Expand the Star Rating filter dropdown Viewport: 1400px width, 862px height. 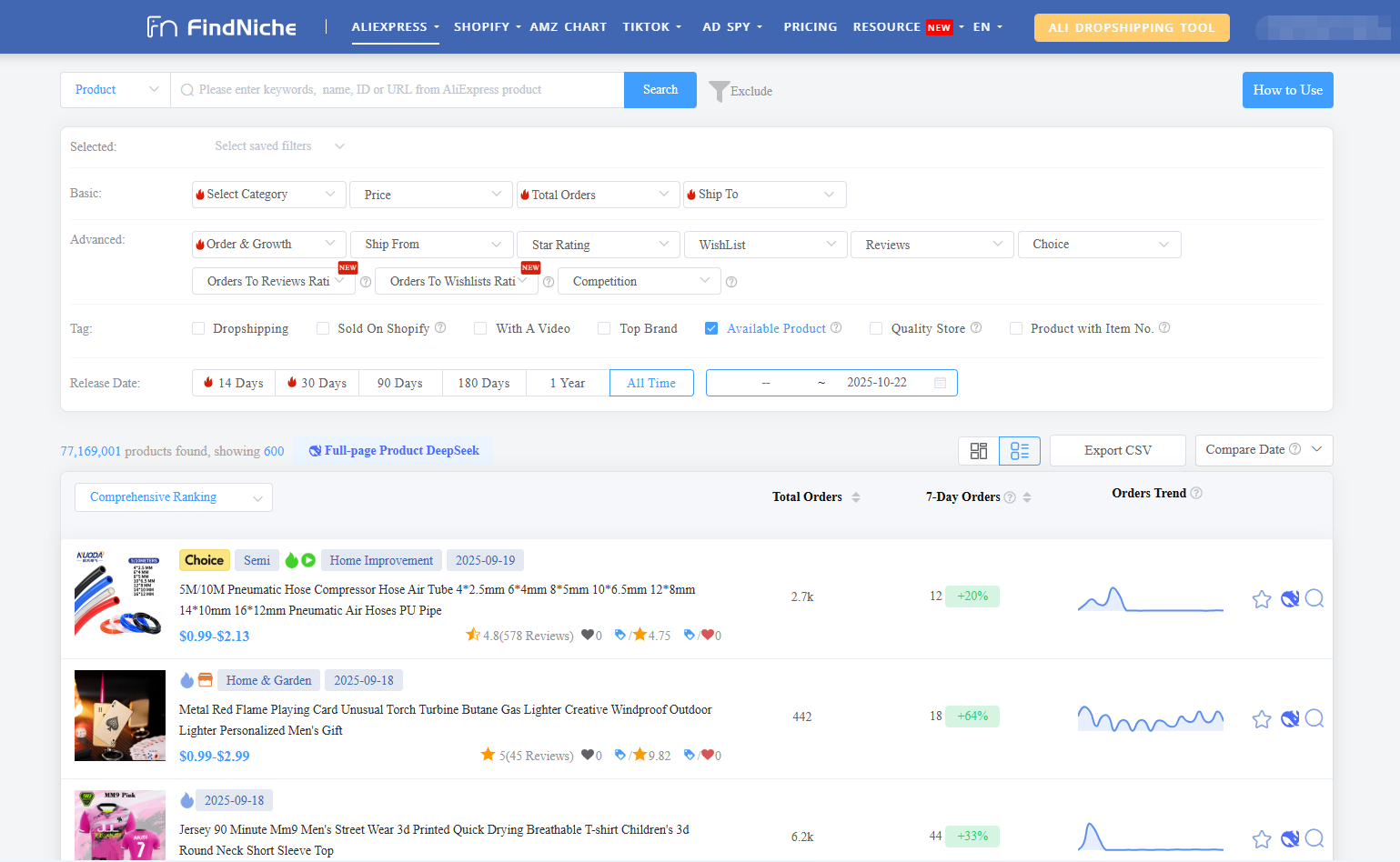pyautogui.click(x=599, y=245)
